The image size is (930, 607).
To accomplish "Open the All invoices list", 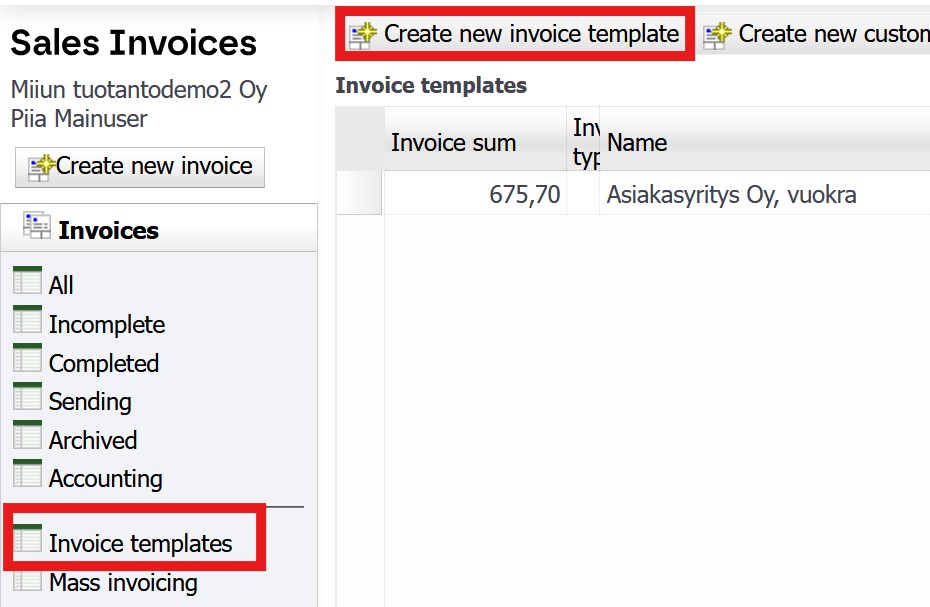I will point(61,285).
